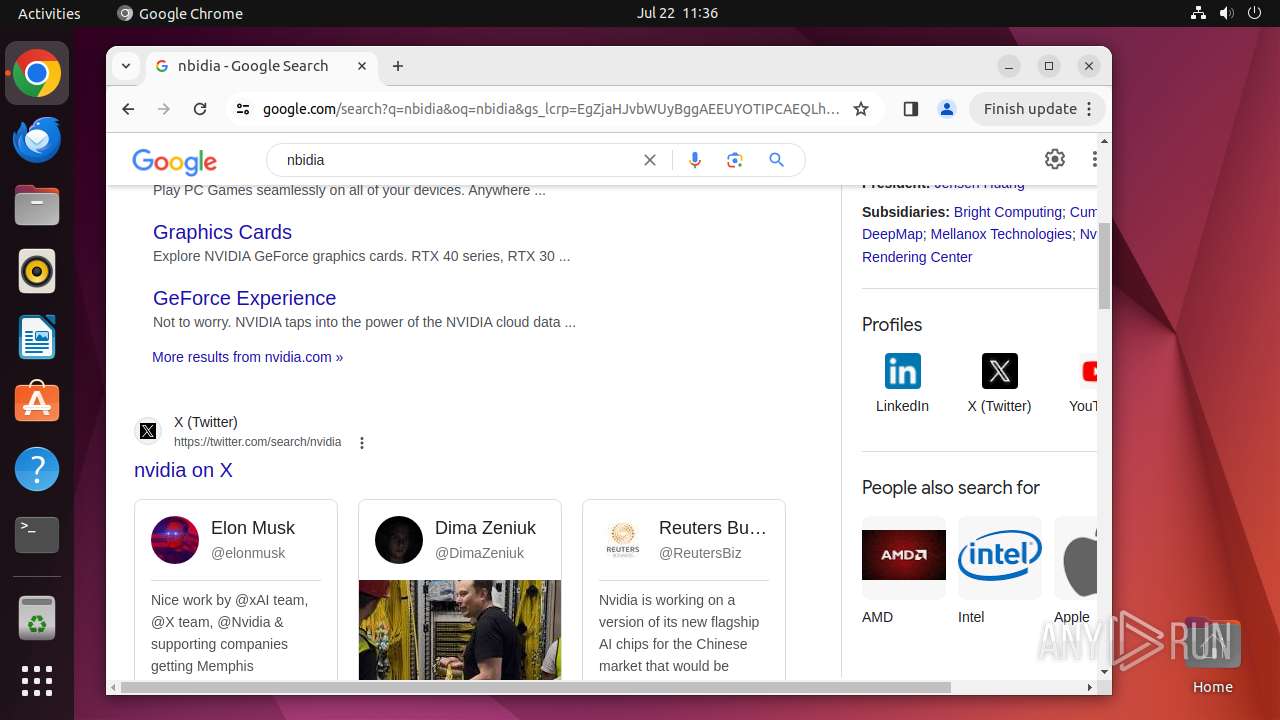The height and width of the screenshot is (720, 1280).
Task: Bookmark this page with the star icon
Action: [861, 109]
